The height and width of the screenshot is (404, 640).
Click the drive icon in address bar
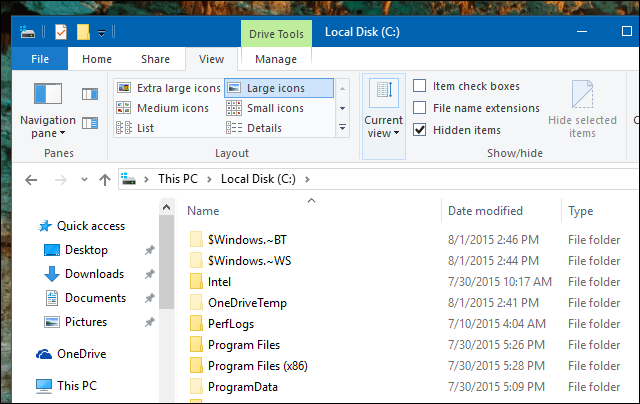coord(128,179)
